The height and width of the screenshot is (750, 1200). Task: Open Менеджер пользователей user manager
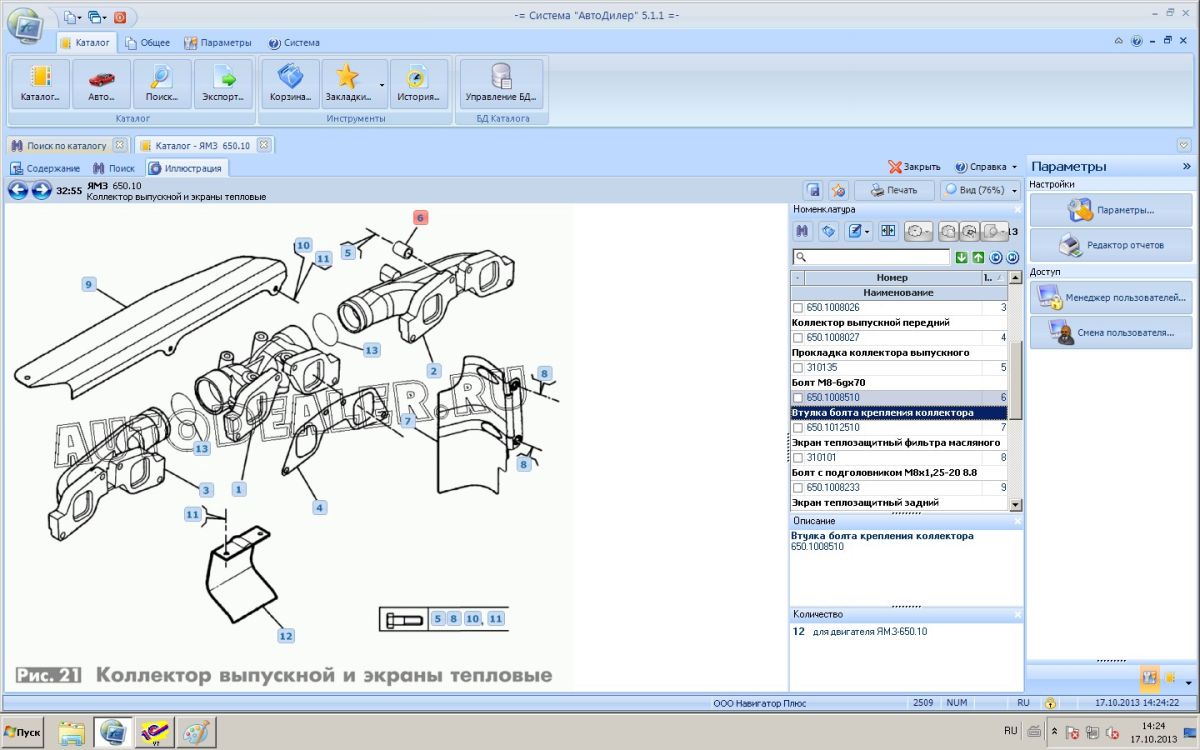(1111, 297)
